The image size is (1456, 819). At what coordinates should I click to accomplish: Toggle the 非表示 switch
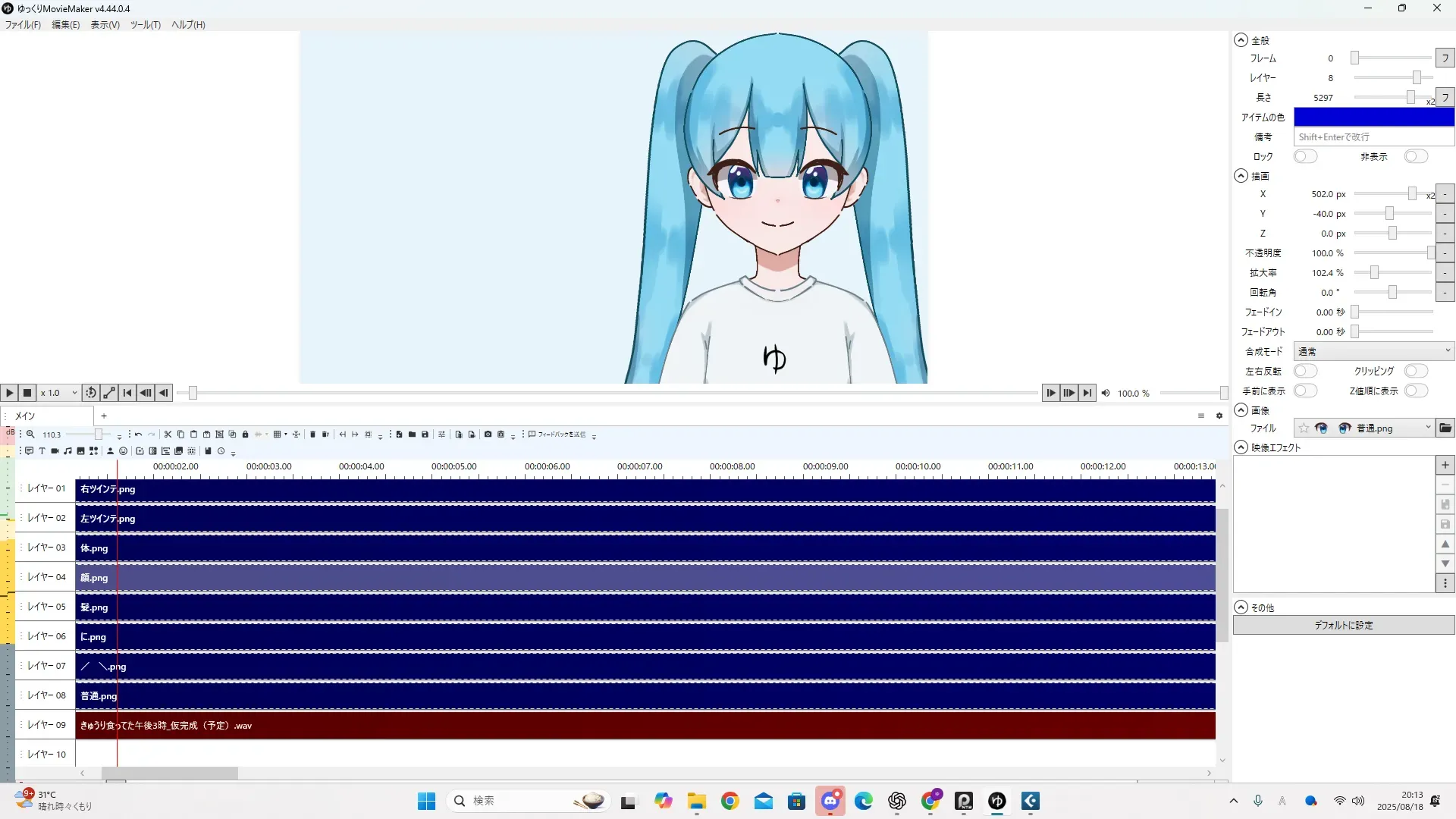(x=1415, y=156)
